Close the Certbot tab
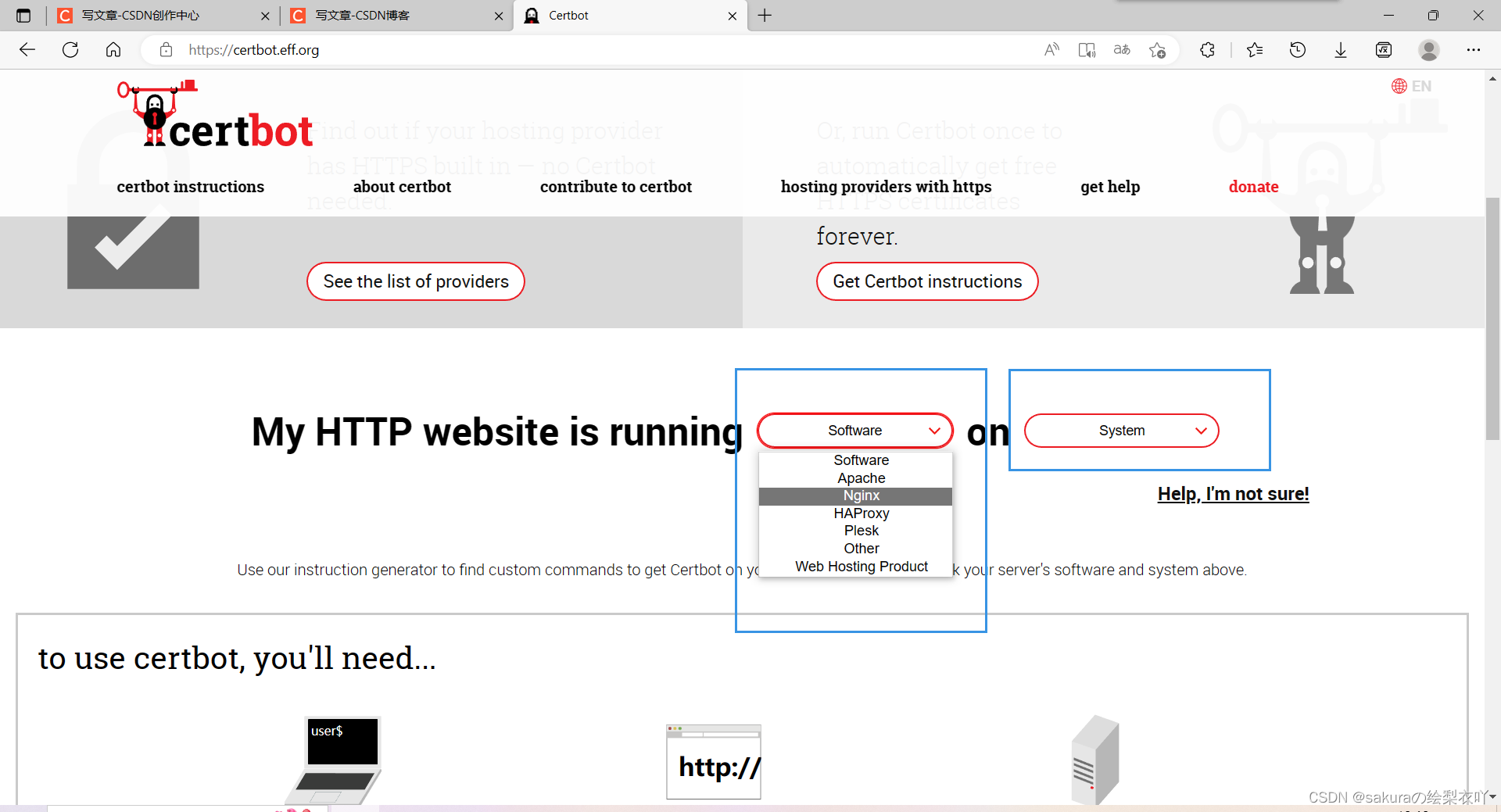Viewport: 1501px width, 812px height. point(733,16)
